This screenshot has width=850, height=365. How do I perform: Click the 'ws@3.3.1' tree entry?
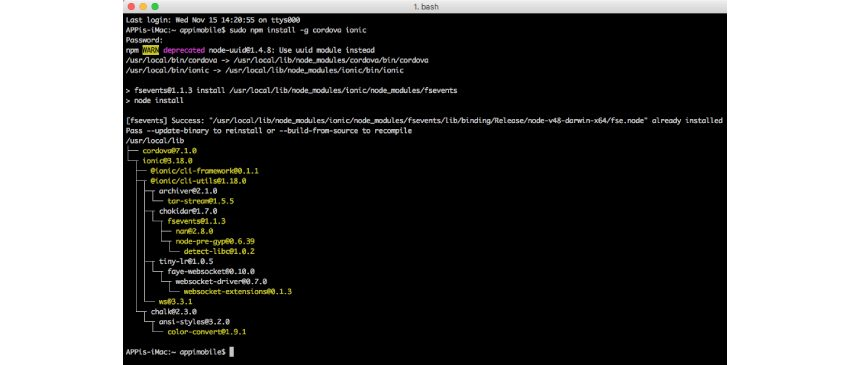176,302
